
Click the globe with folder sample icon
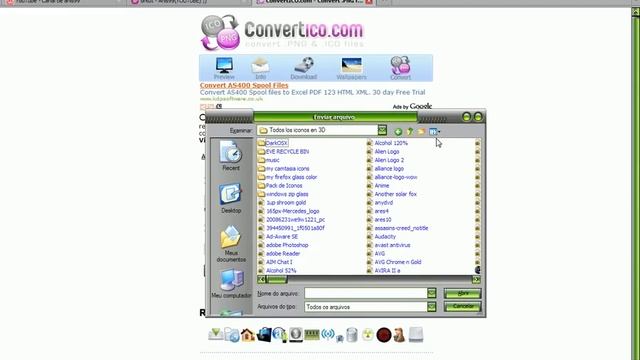(232, 335)
